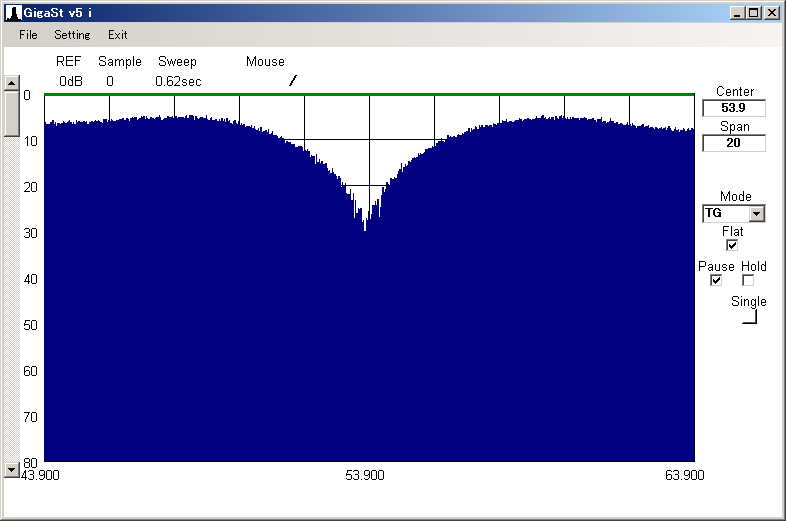Maximize the GigaSt window
The image size is (786, 521).
[754, 13]
